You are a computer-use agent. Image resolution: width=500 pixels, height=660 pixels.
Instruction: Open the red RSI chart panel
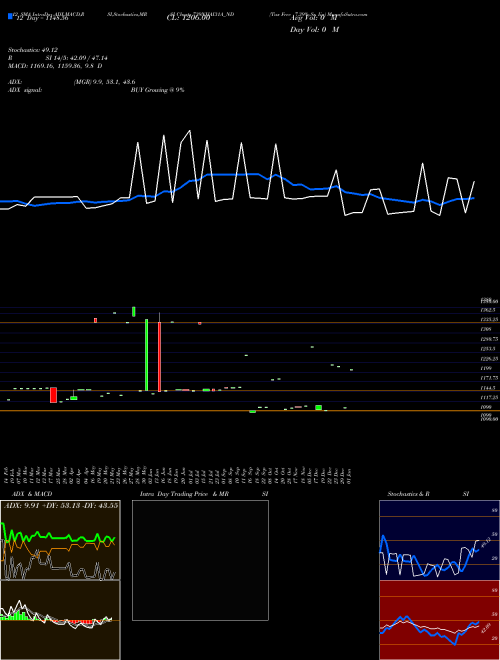[x=439, y=620]
